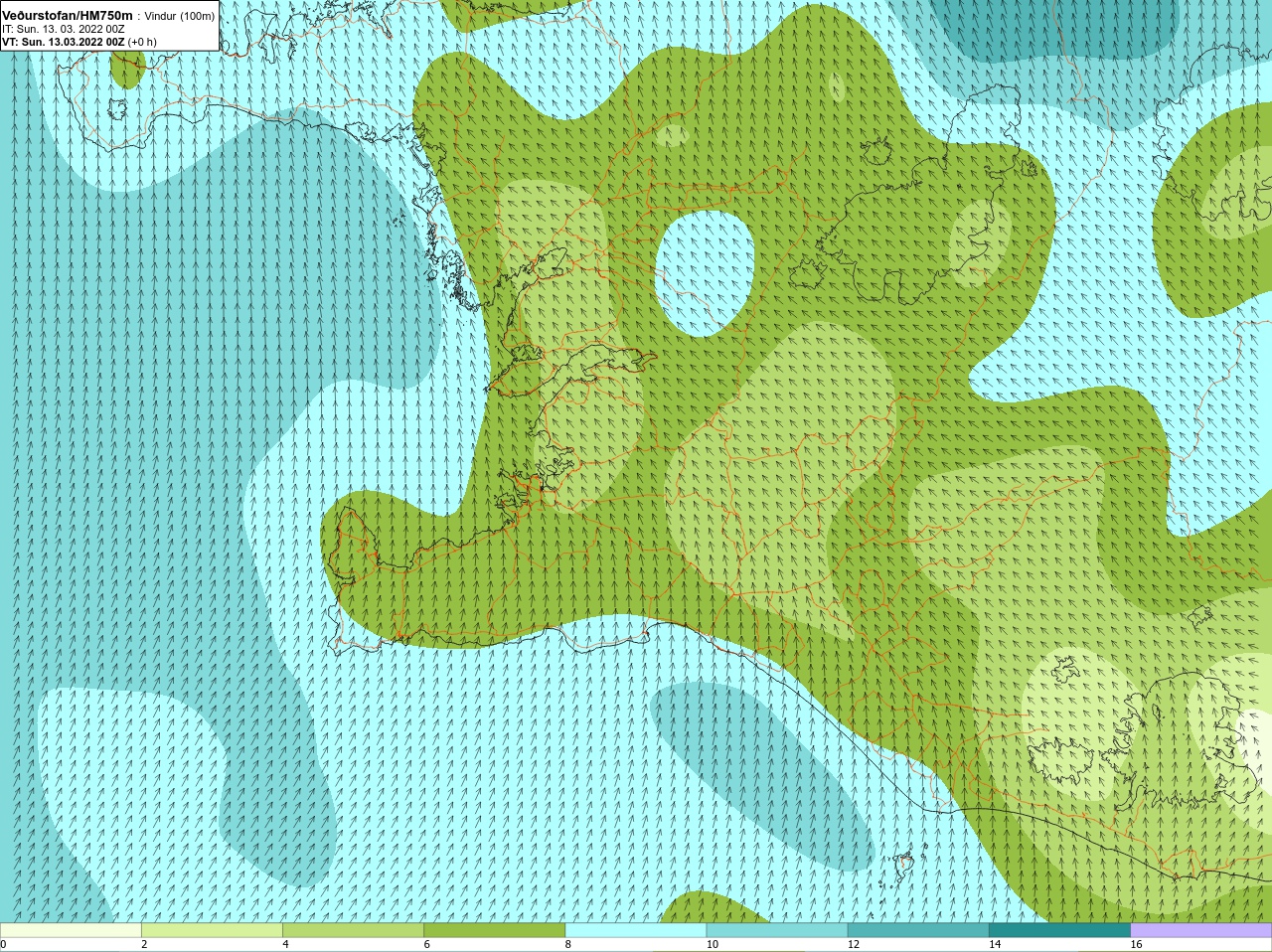
Task: Click the light green 2–4 legend swatch
Action: point(212,930)
